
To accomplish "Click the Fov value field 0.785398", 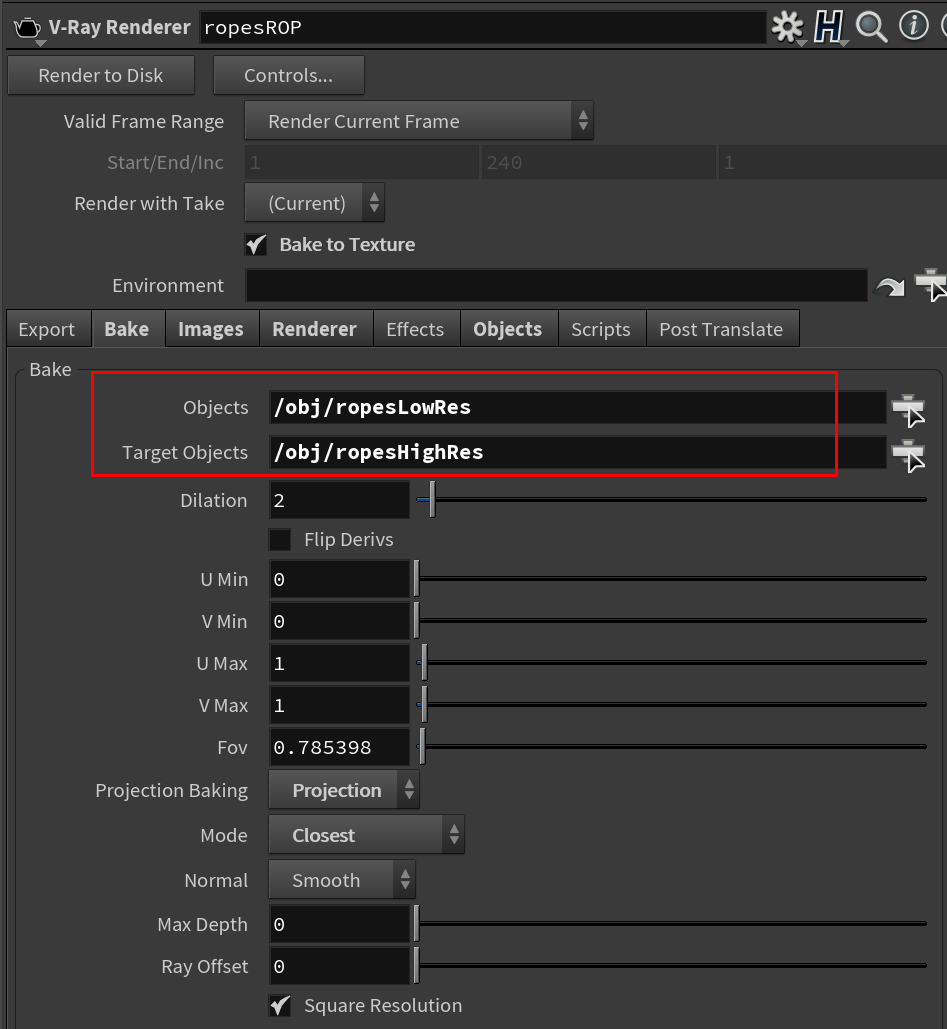I will click(339, 747).
